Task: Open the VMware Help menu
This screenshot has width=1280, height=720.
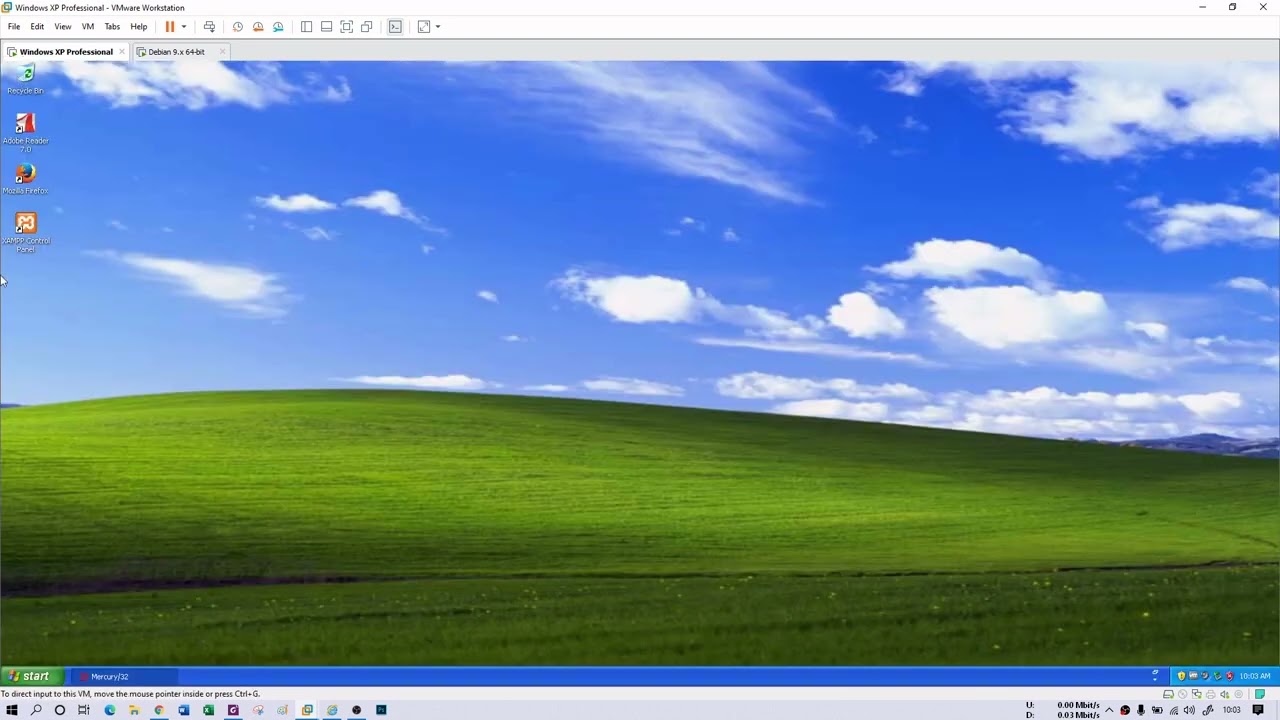Action: [138, 27]
